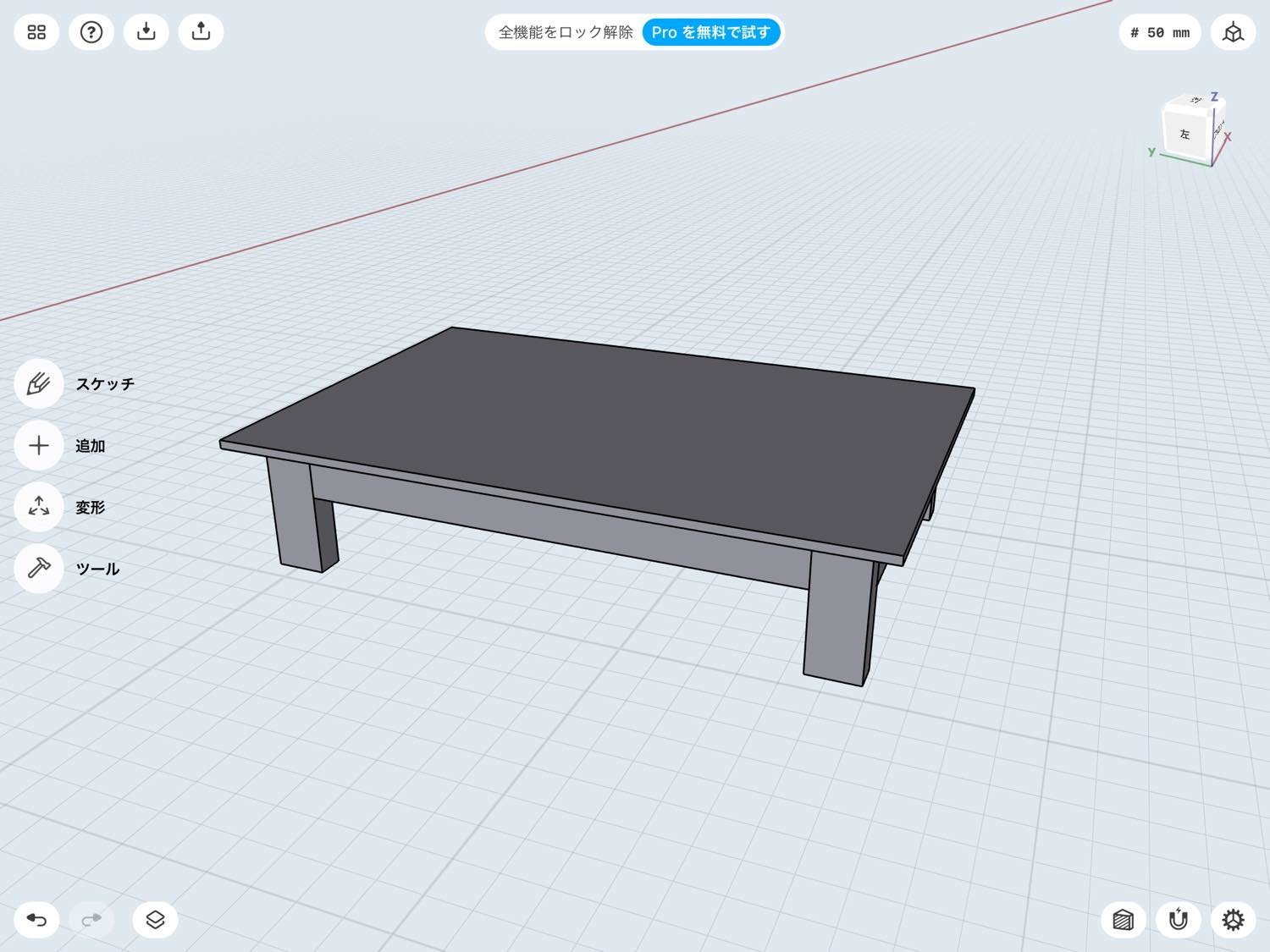Click 全機能をロック解除 label
The width and height of the screenshot is (1270, 952).
[x=566, y=32]
